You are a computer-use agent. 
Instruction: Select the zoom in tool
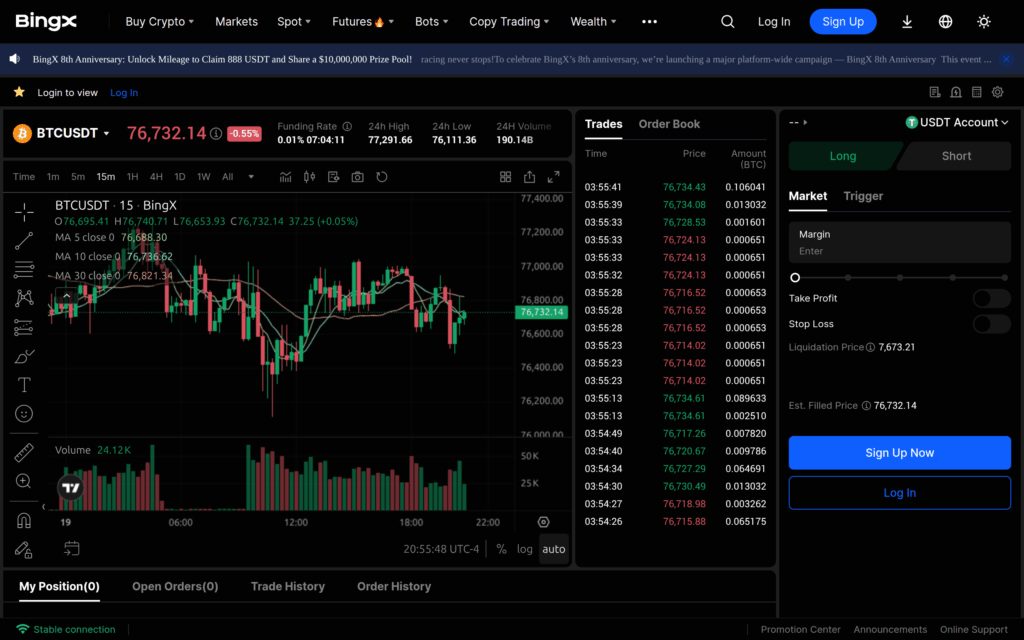(24, 481)
